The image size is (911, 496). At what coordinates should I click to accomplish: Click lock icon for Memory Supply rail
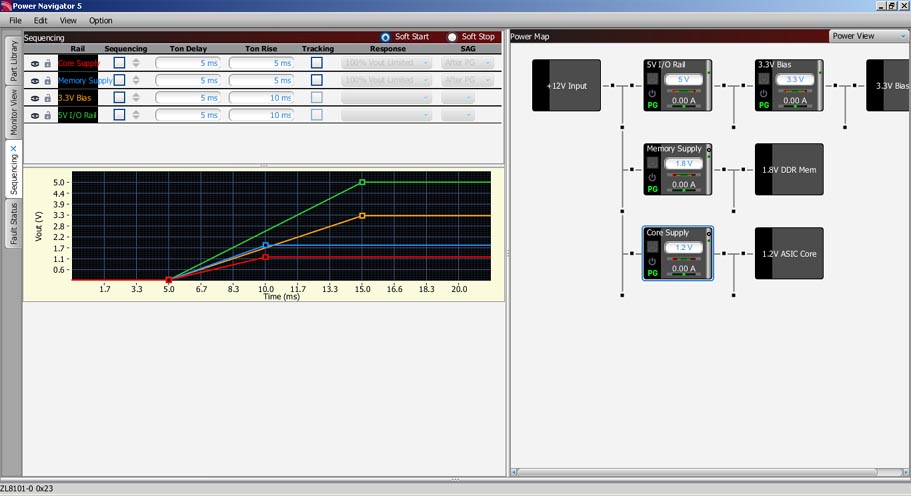(48, 81)
